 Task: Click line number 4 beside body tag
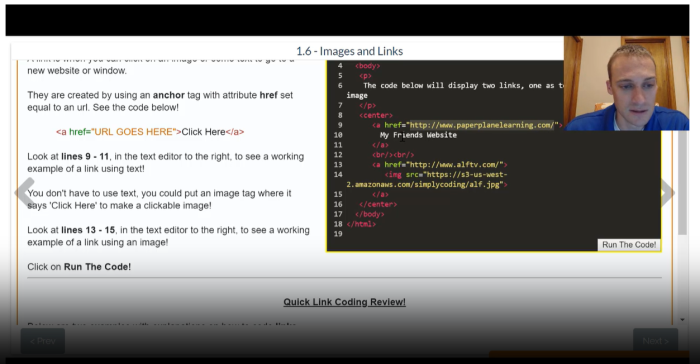[340, 66]
